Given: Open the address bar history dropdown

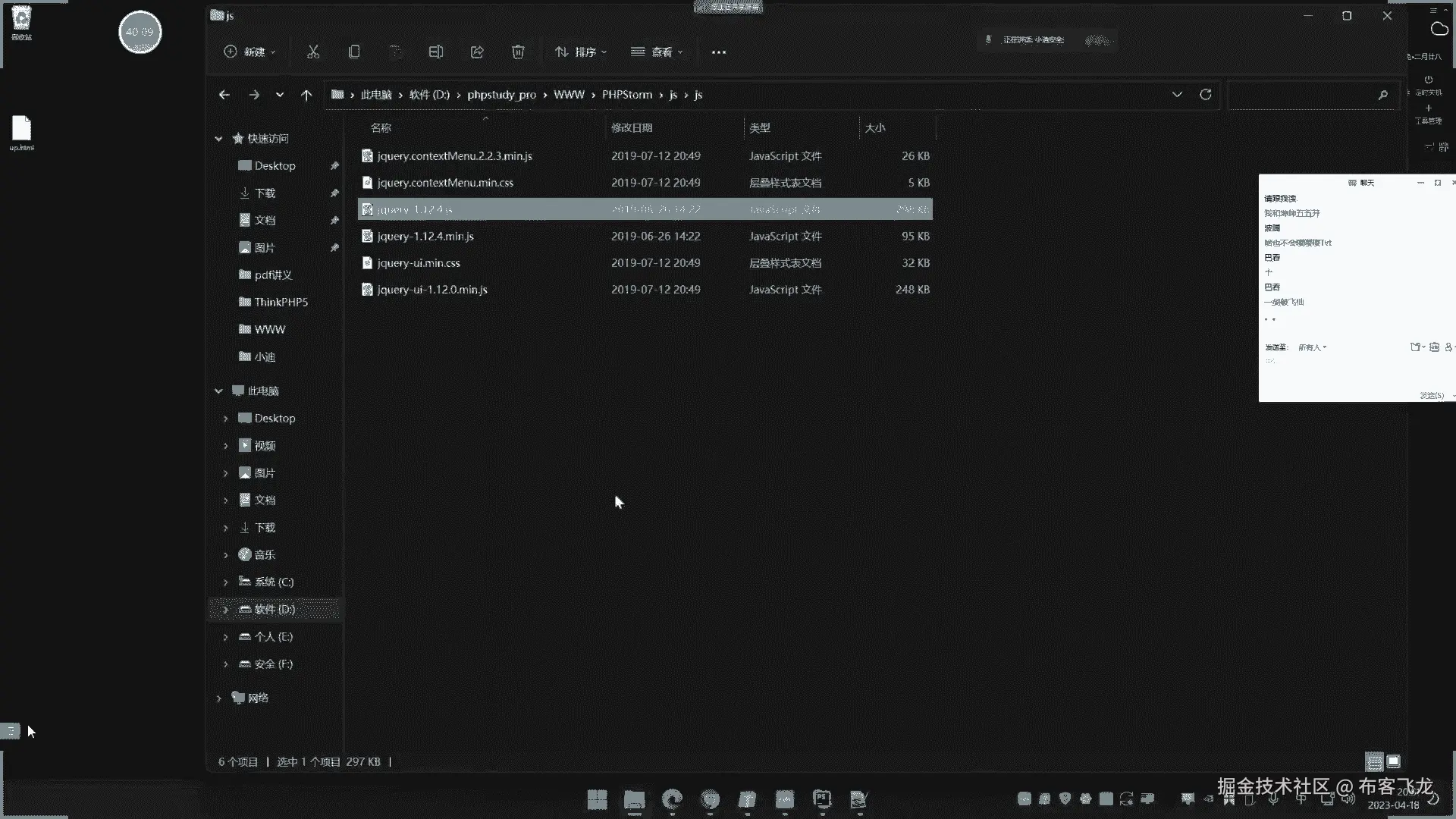Looking at the screenshot, I should point(1177,95).
